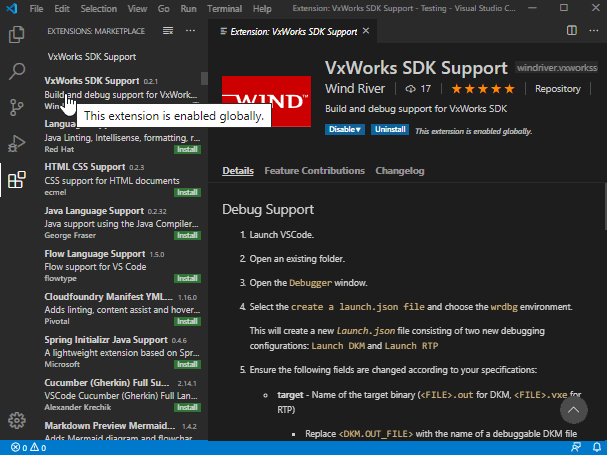Click the five-star rating

coord(483,89)
